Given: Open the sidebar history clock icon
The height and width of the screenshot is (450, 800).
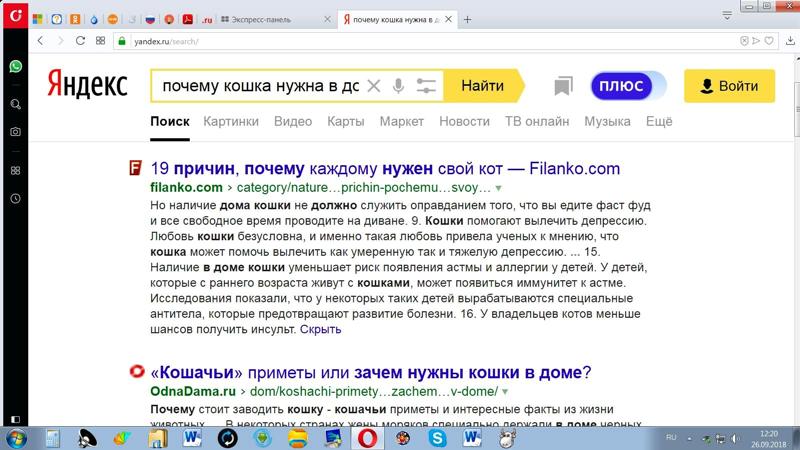Looking at the screenshot, I should point(15,198).
